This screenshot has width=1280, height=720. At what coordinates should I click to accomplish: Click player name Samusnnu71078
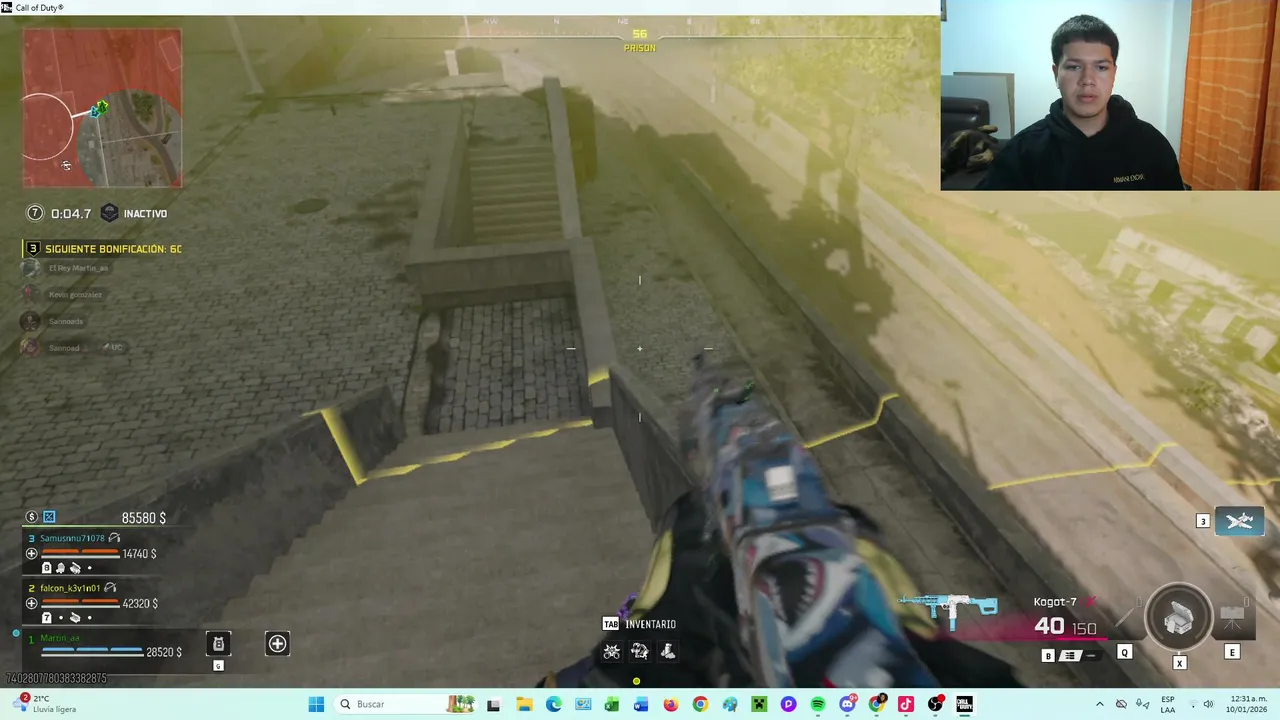72,538
